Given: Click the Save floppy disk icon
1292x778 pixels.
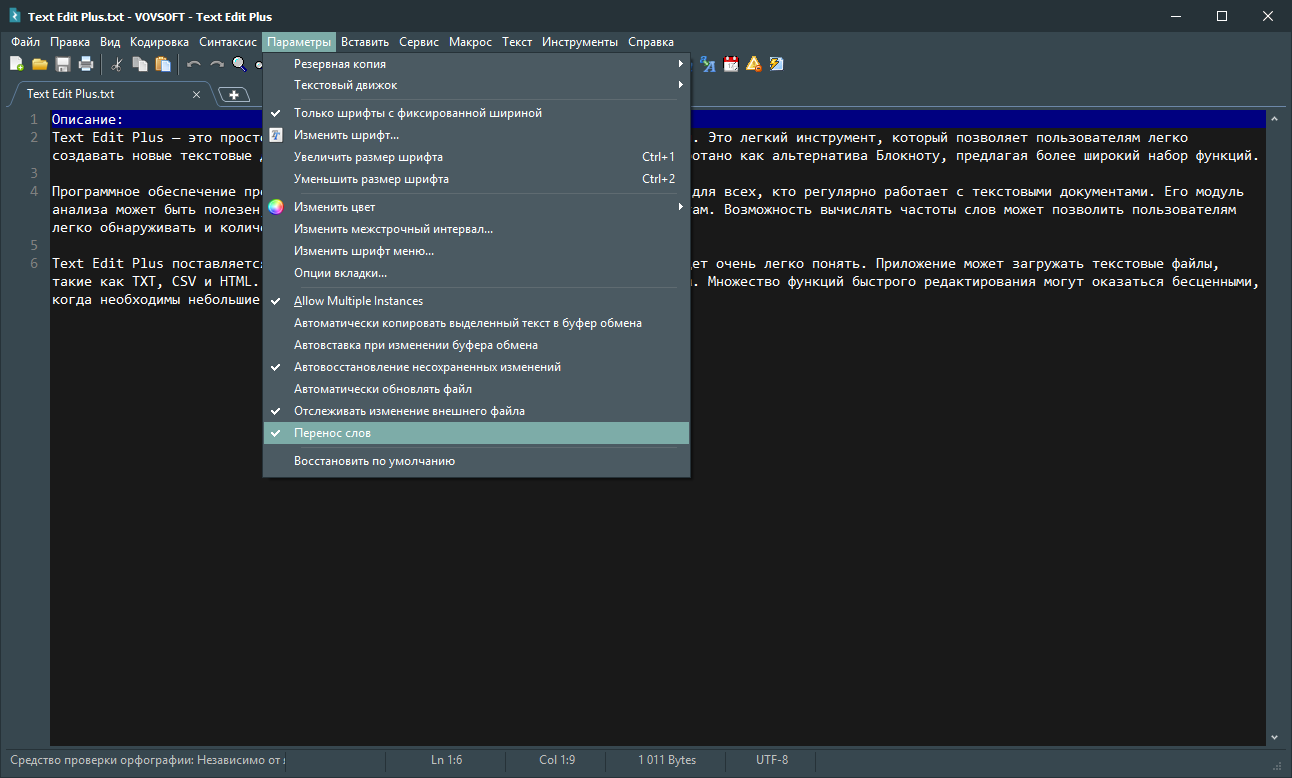Looking at the screenshot, I should coord(63,64).
